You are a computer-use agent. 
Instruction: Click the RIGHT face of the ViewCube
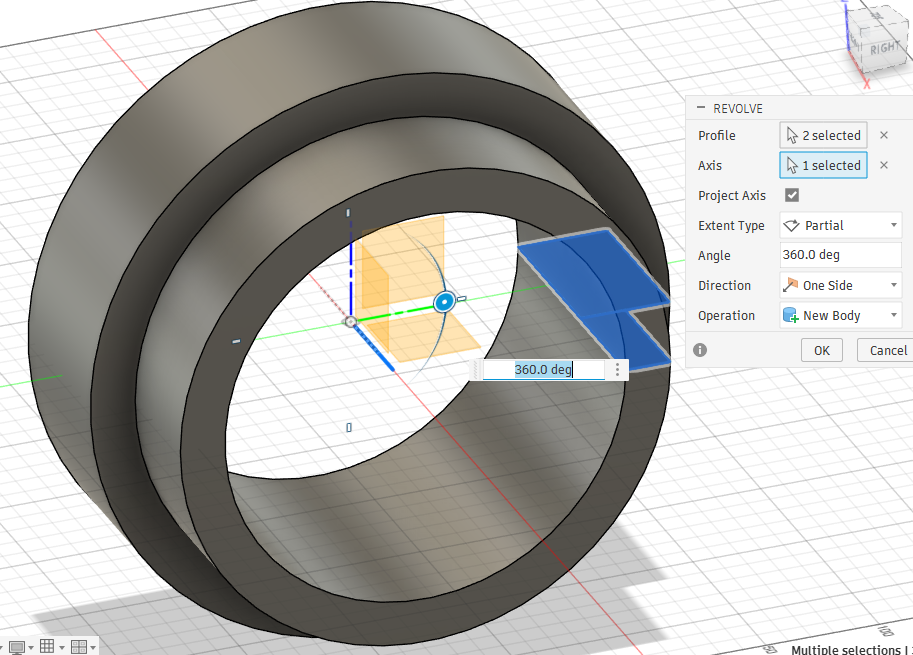(884, 49)
